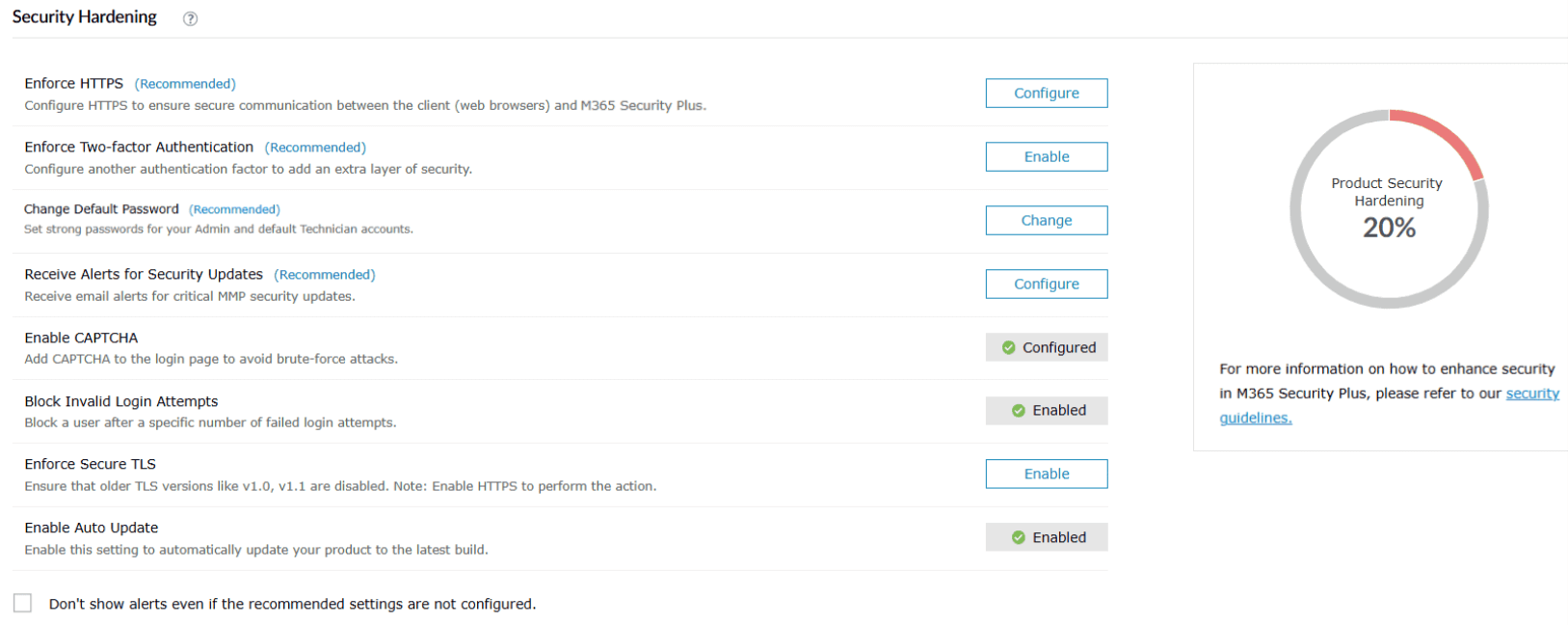The height and width of the screenshot is (625, 1568).
Task: Enable the Enforce Secure TLS setting
Action: tap(1046, 475)
